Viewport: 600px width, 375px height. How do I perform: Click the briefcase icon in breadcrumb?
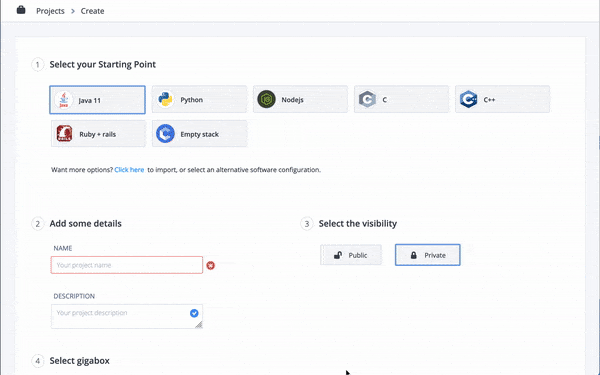pyautogui.click(x=21, y=10)
